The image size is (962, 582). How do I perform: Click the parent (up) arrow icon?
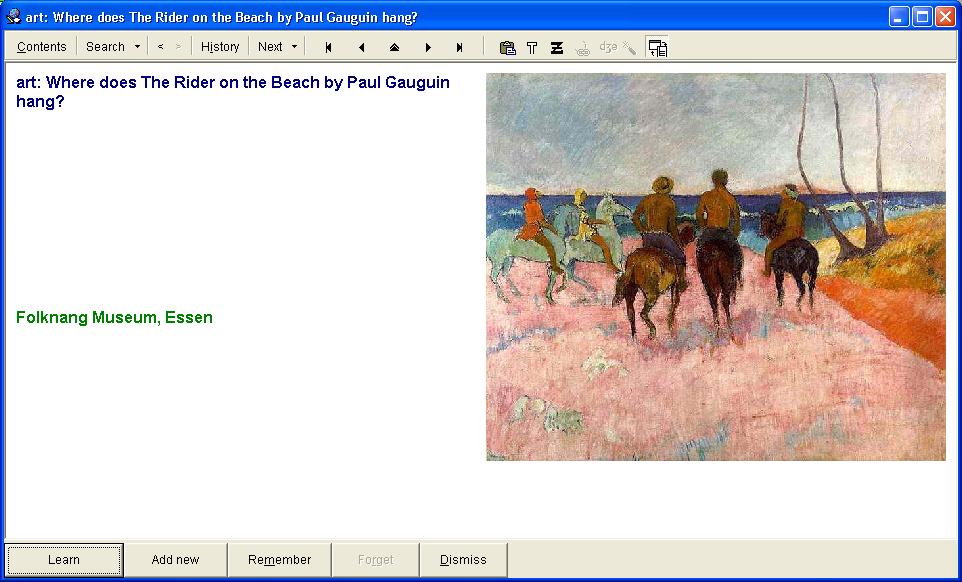coord(394,47)
